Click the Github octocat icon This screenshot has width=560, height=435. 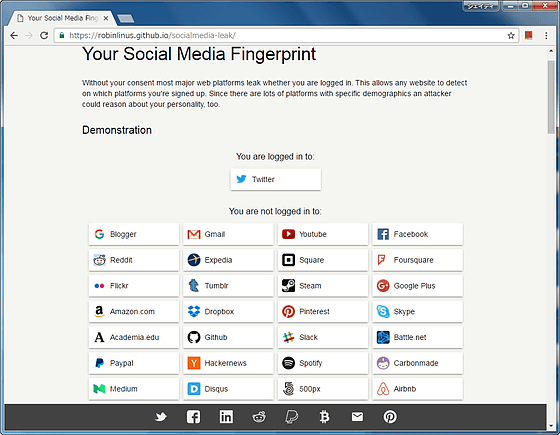point(194,337)
